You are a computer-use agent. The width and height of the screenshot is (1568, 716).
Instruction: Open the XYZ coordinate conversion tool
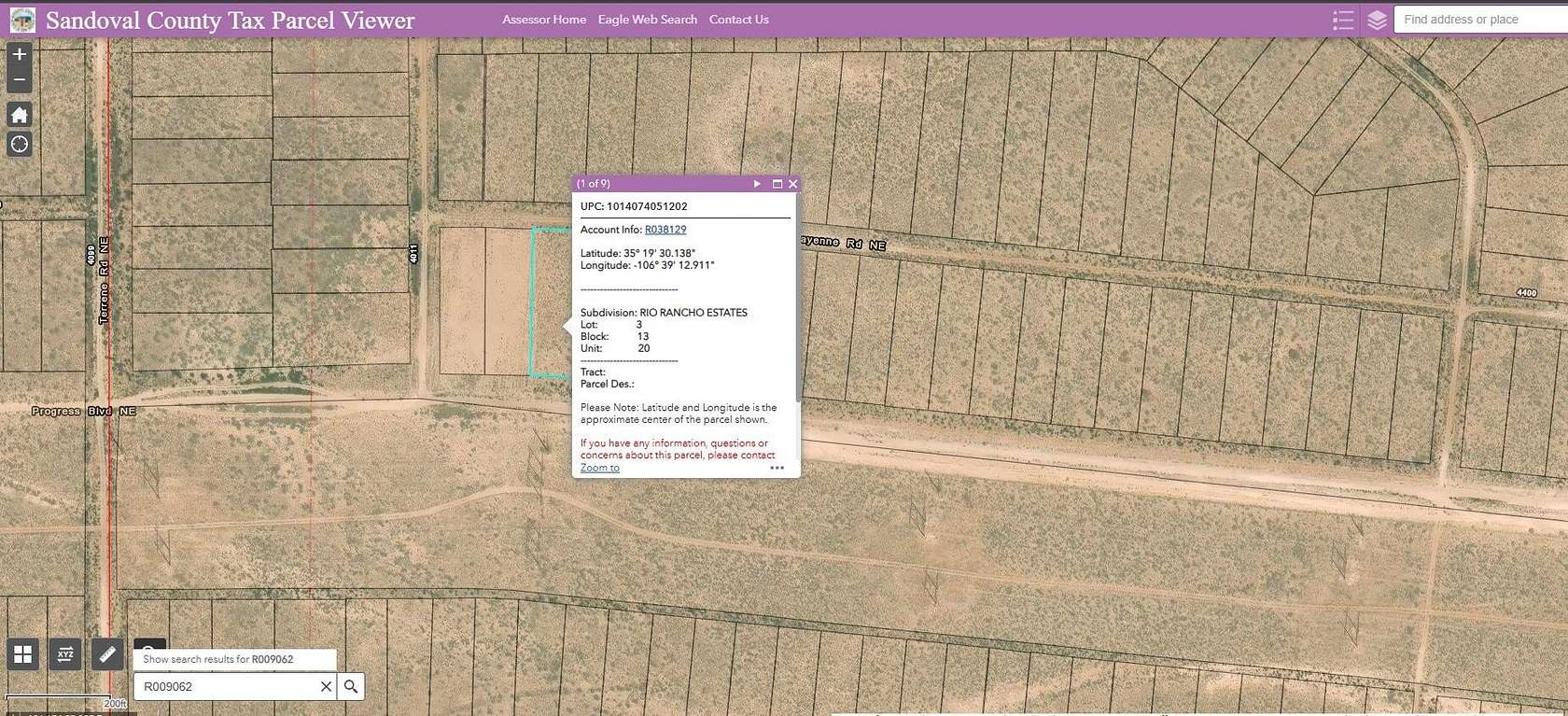[x=65, y=654]
